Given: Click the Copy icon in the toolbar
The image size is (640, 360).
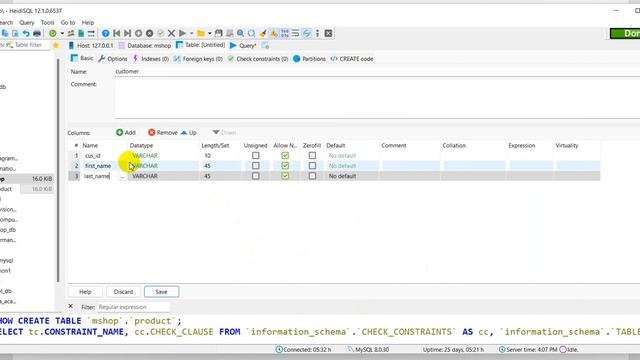Looking at the screenshot, I should coord(5,33).
